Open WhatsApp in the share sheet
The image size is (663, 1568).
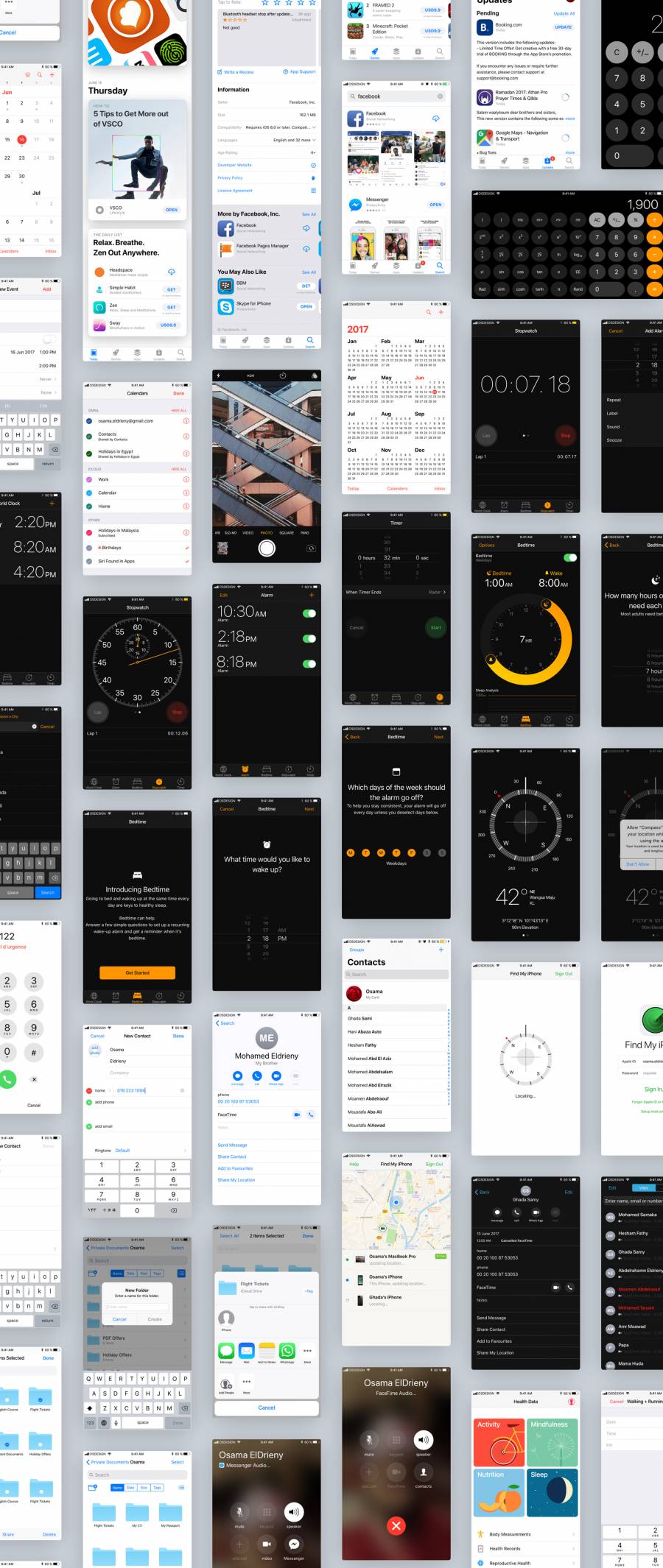tap(287, 1351)
